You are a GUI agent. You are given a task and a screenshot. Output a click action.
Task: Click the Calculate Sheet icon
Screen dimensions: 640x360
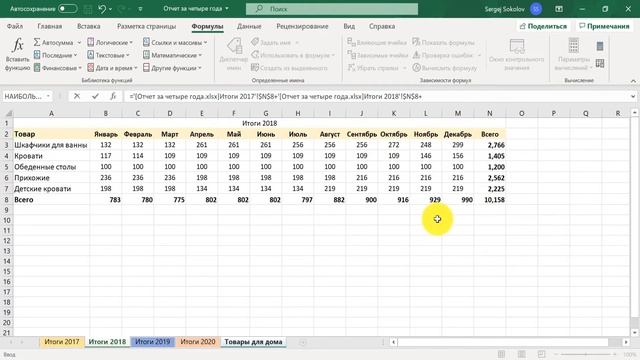tap(600, 63)
